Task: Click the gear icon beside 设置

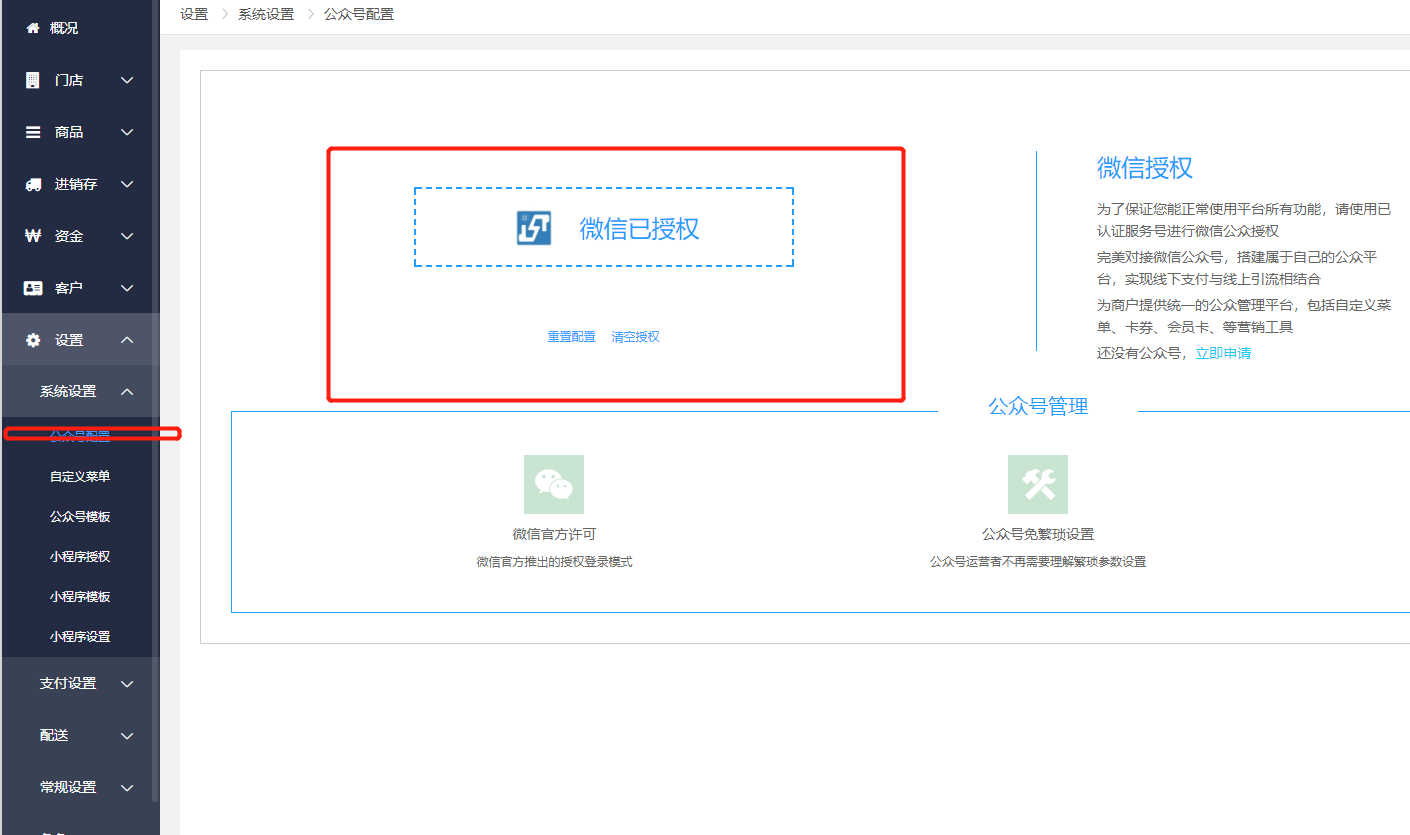Action: [33, 340]
